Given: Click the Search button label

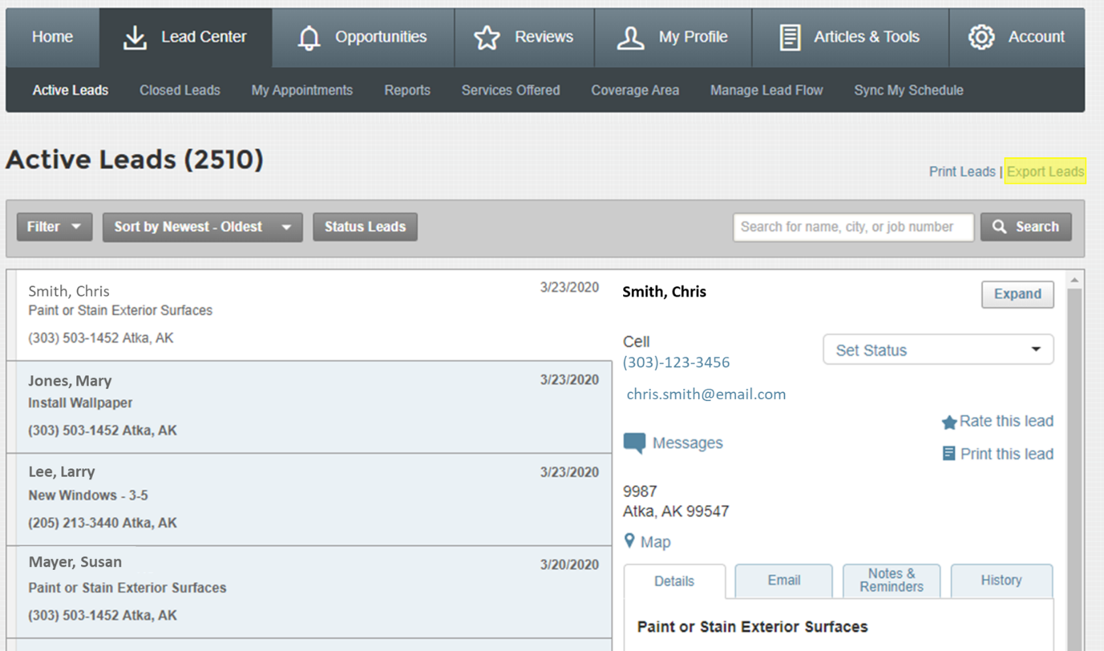Looking at the screenshot, I should [1037, 227].
